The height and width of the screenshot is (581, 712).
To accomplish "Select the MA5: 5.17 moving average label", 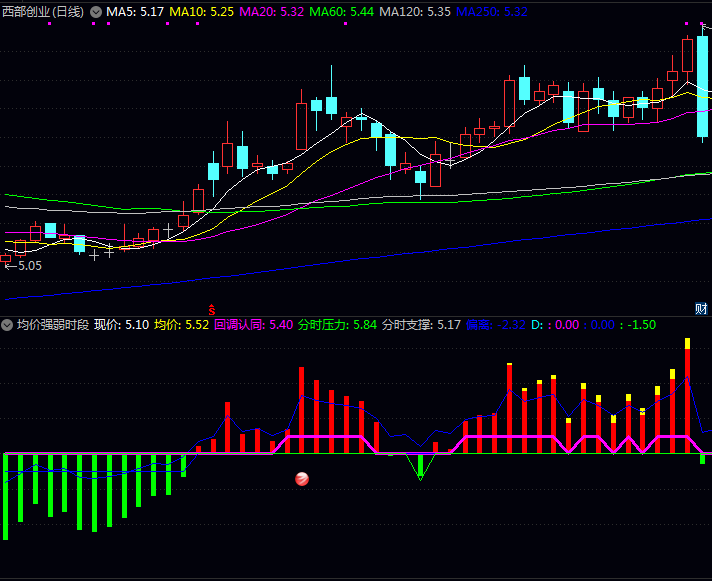I will click(135, 12).
